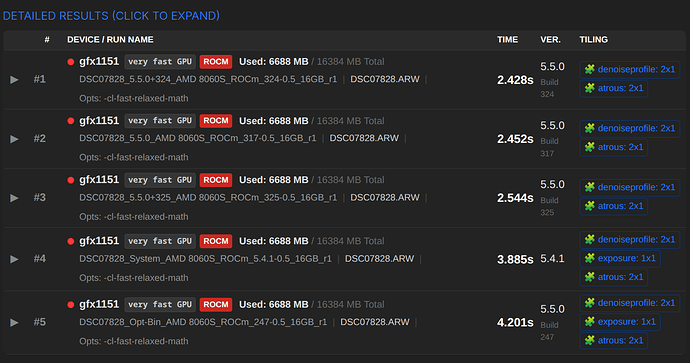Click run name DSC07828_5.5.0_AMD 8060S_ROCm_317-0.5_16GB_r1

[x=198, y=139]
